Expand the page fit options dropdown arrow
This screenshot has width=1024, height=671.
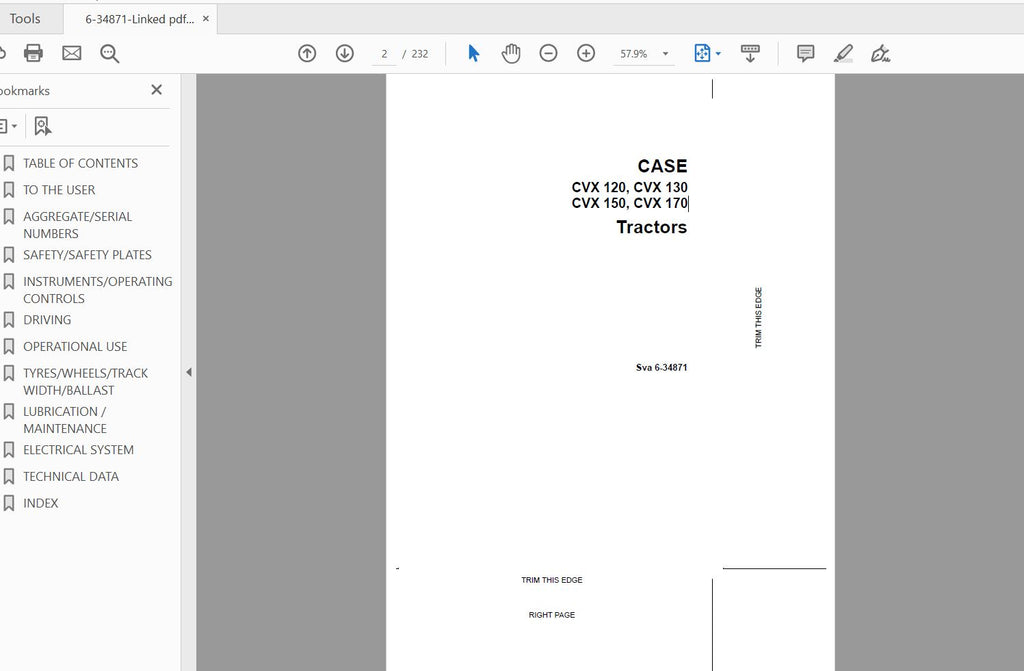[718, 54]
